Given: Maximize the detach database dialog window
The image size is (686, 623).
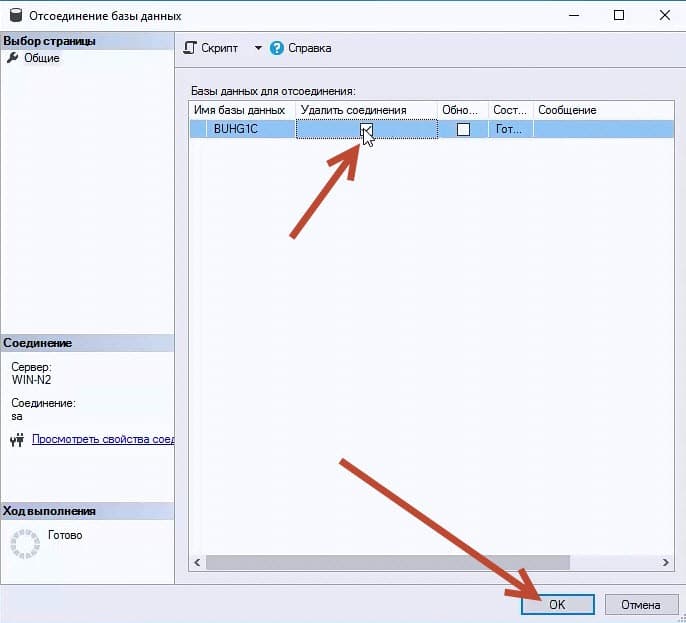Looking at the screenshot, I should pos(619,16).
